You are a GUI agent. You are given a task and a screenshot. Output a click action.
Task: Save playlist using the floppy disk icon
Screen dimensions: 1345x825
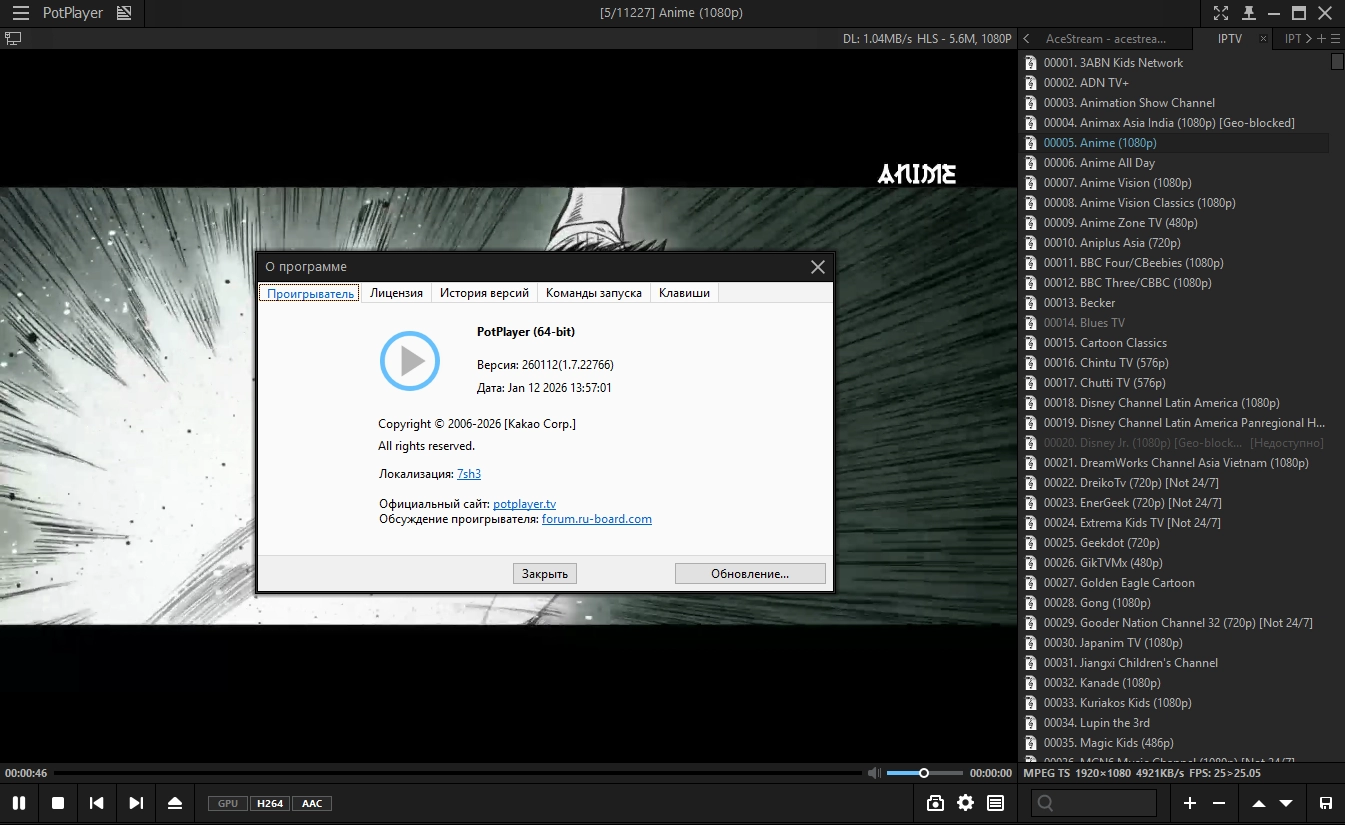pos(1326,803)
